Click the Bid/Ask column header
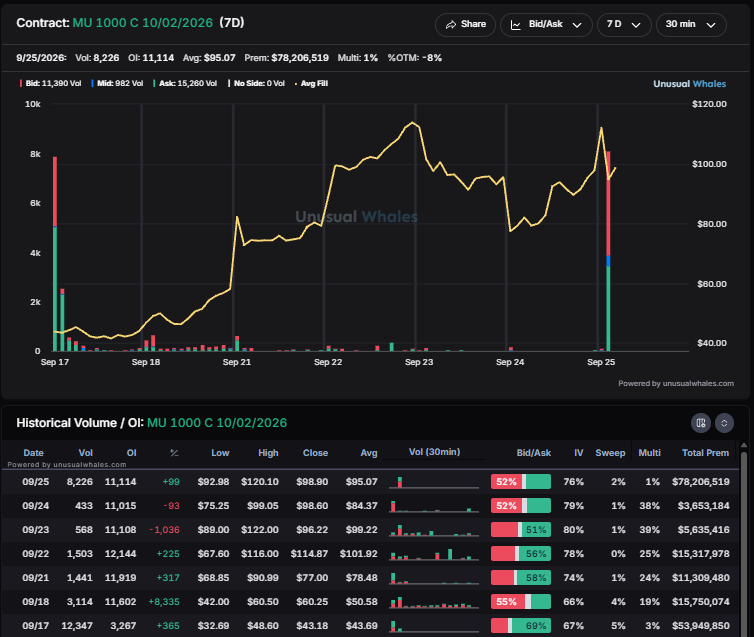 (534, 452)
